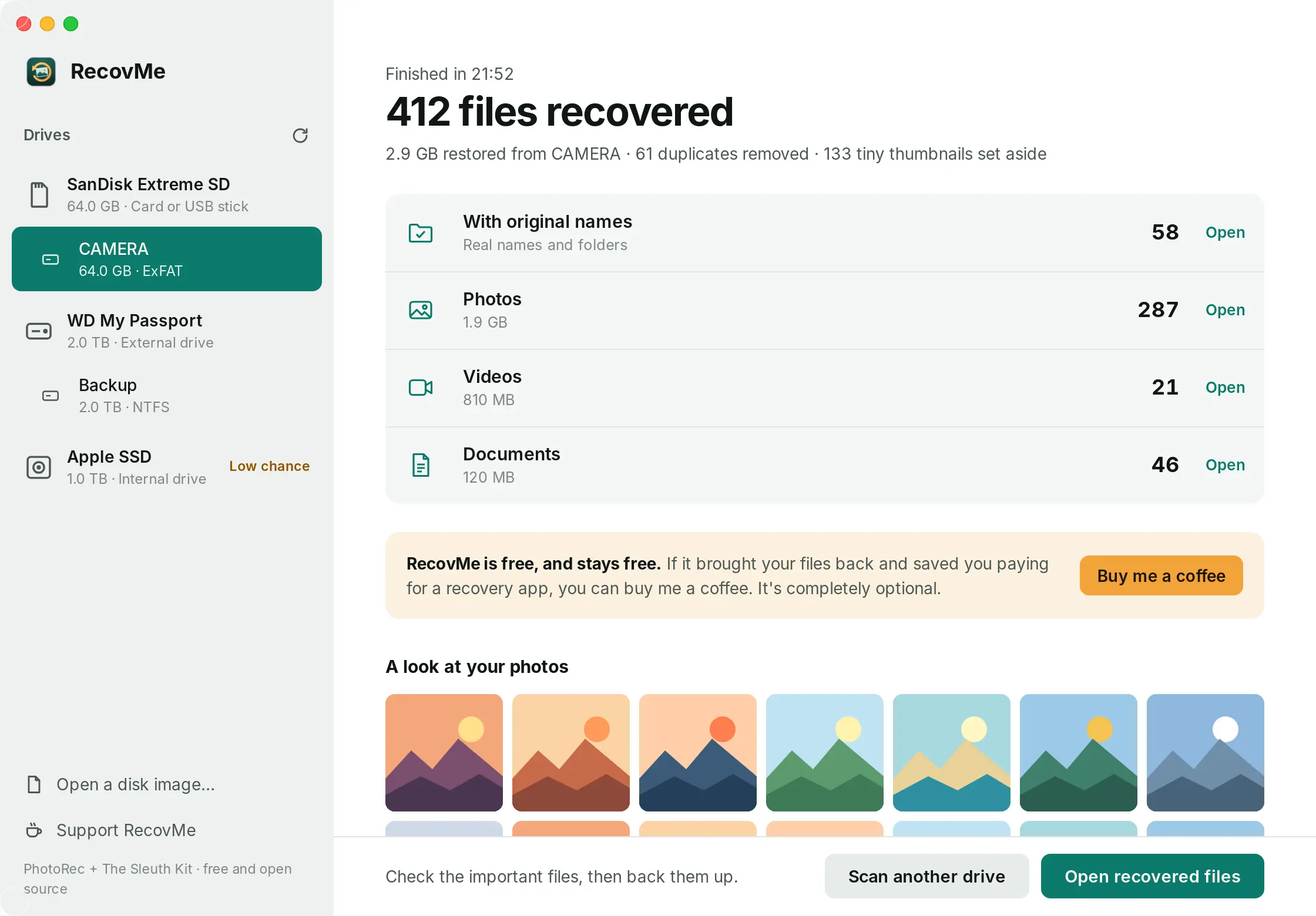Click Open recovered files button
Image resolution: width=1316 pixels, height=916 pixels.
1152,876
